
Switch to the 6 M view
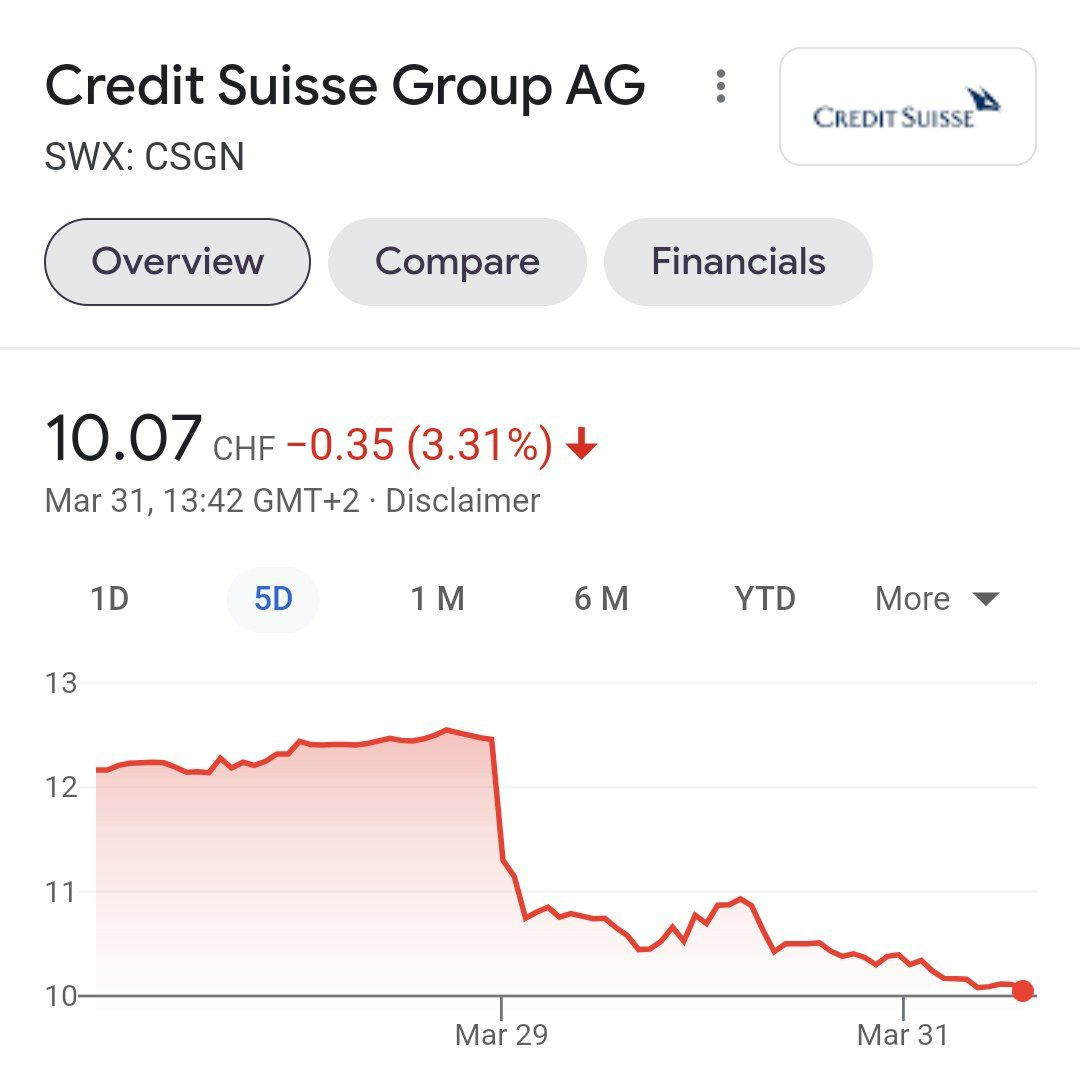coord(601,598)
